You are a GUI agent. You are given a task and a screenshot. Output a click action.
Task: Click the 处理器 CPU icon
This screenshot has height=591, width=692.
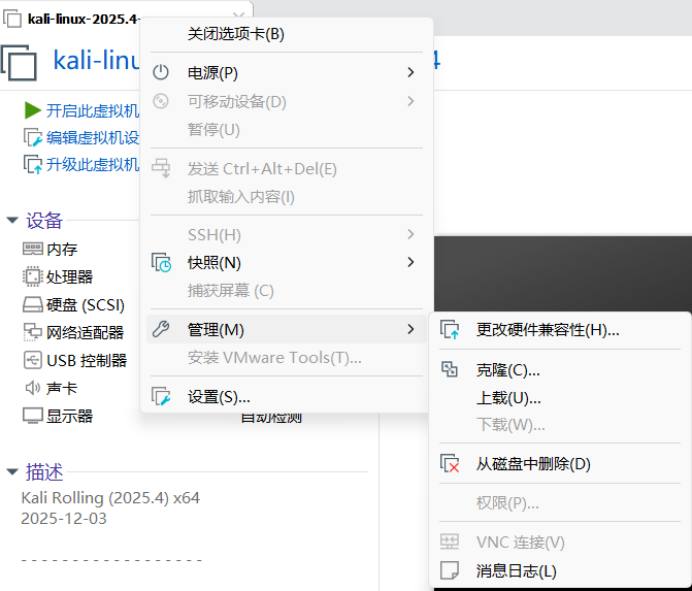[x=32, y=277]
